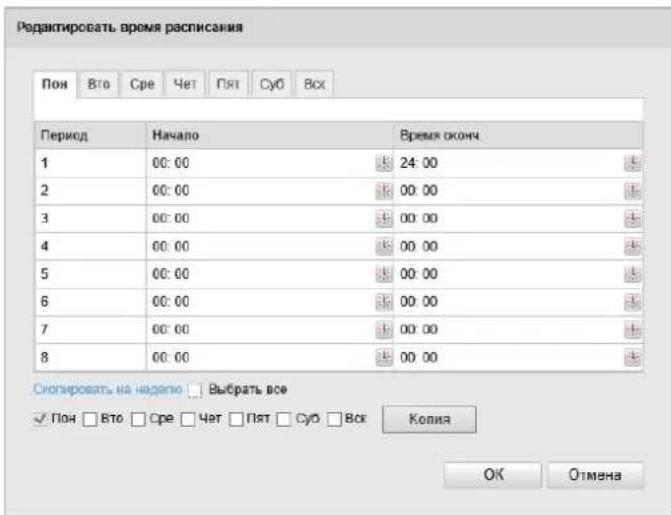Image resolution: width=671 pixels, height=515 pixels.
Task: Open time picker for period 1 end time
Action: (632, 163)
